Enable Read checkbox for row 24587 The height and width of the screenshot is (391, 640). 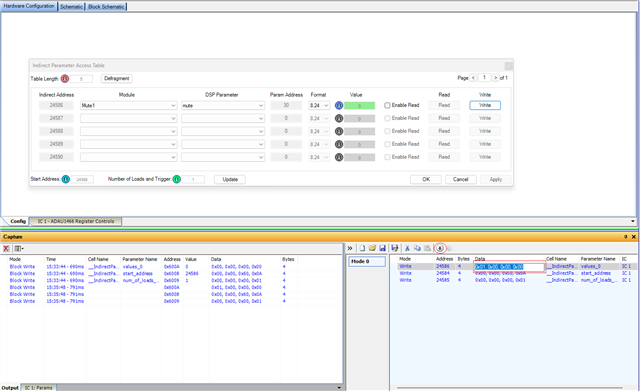tap(387, 118)
